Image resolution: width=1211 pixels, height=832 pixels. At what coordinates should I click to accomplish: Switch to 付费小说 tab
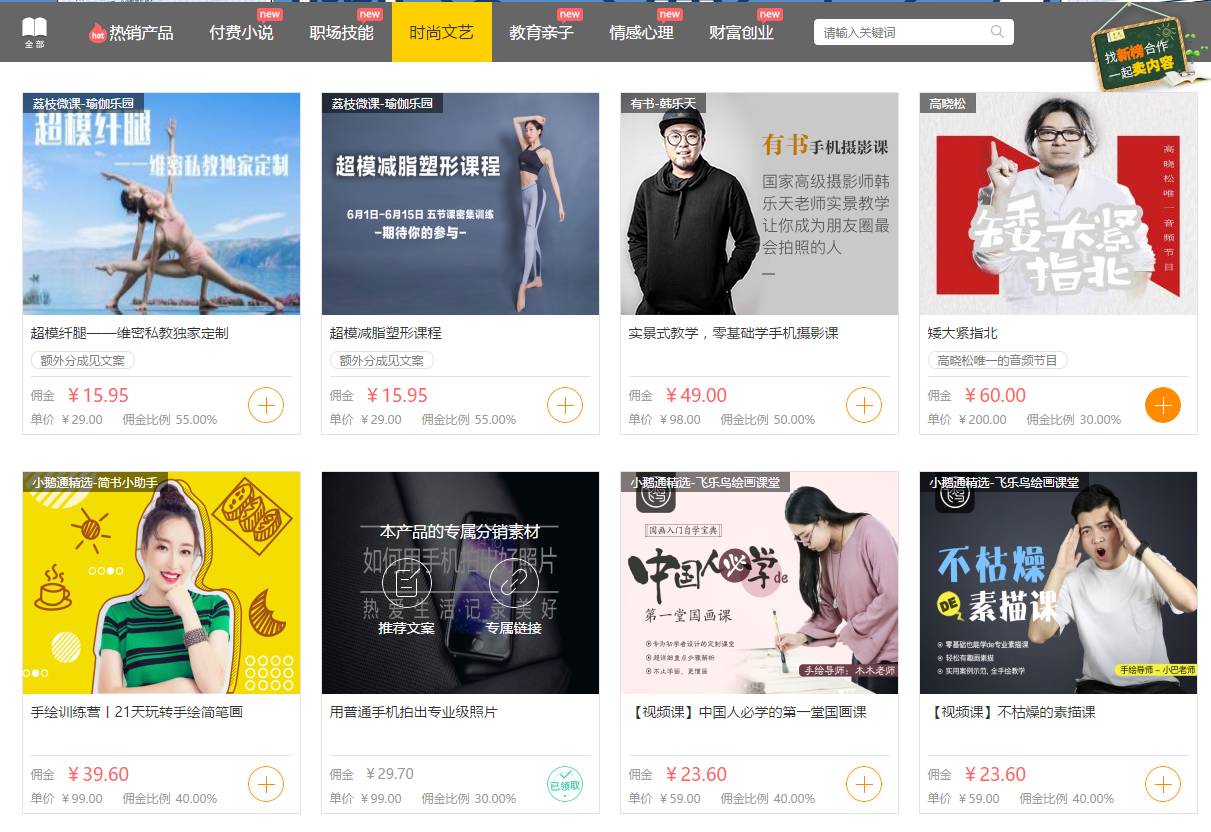tap(241, 32)
